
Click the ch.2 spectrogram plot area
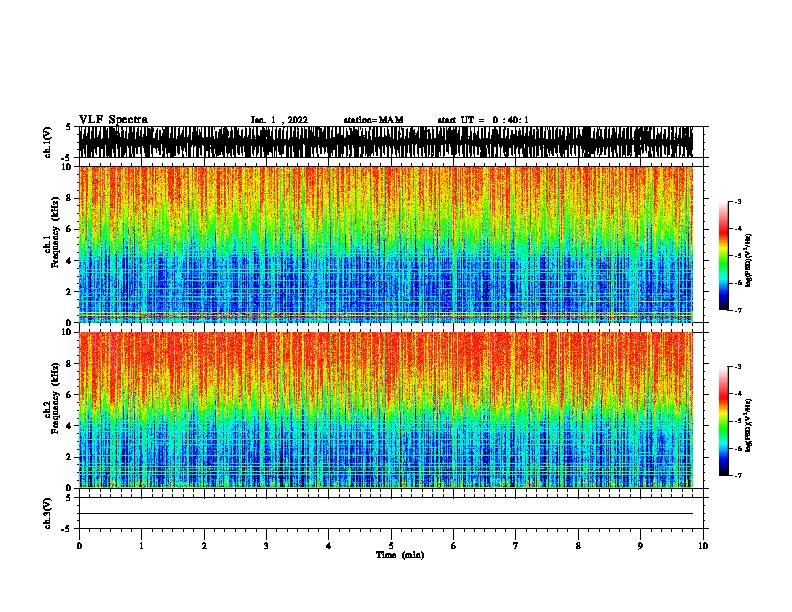click(x=385, y=410)
